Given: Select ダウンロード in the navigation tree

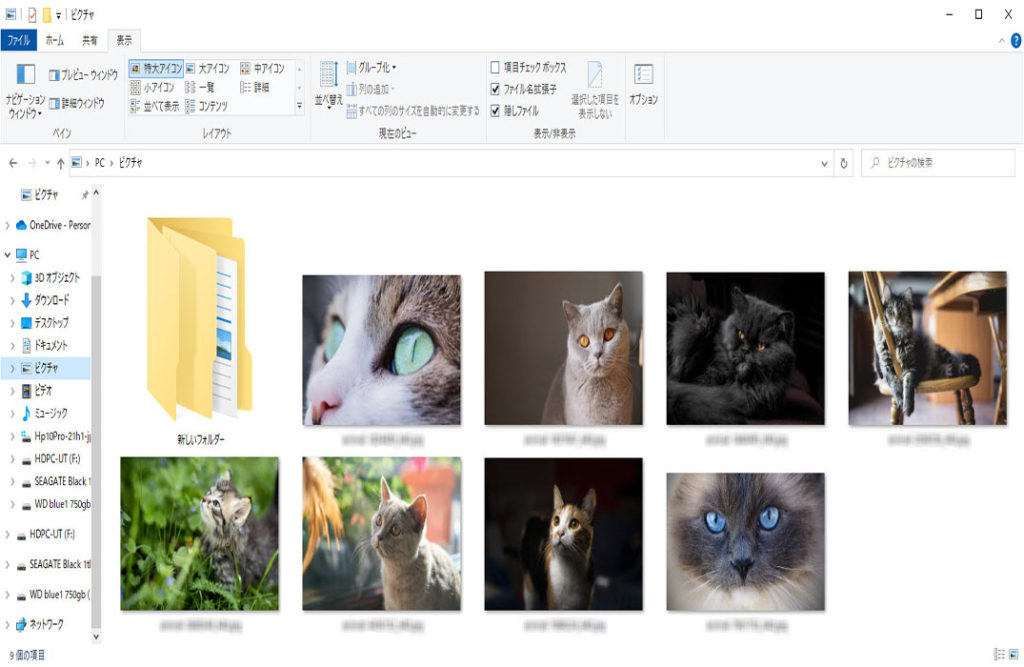Looking at the screenshot, I should pyautogui.click(x=51, y=300).
